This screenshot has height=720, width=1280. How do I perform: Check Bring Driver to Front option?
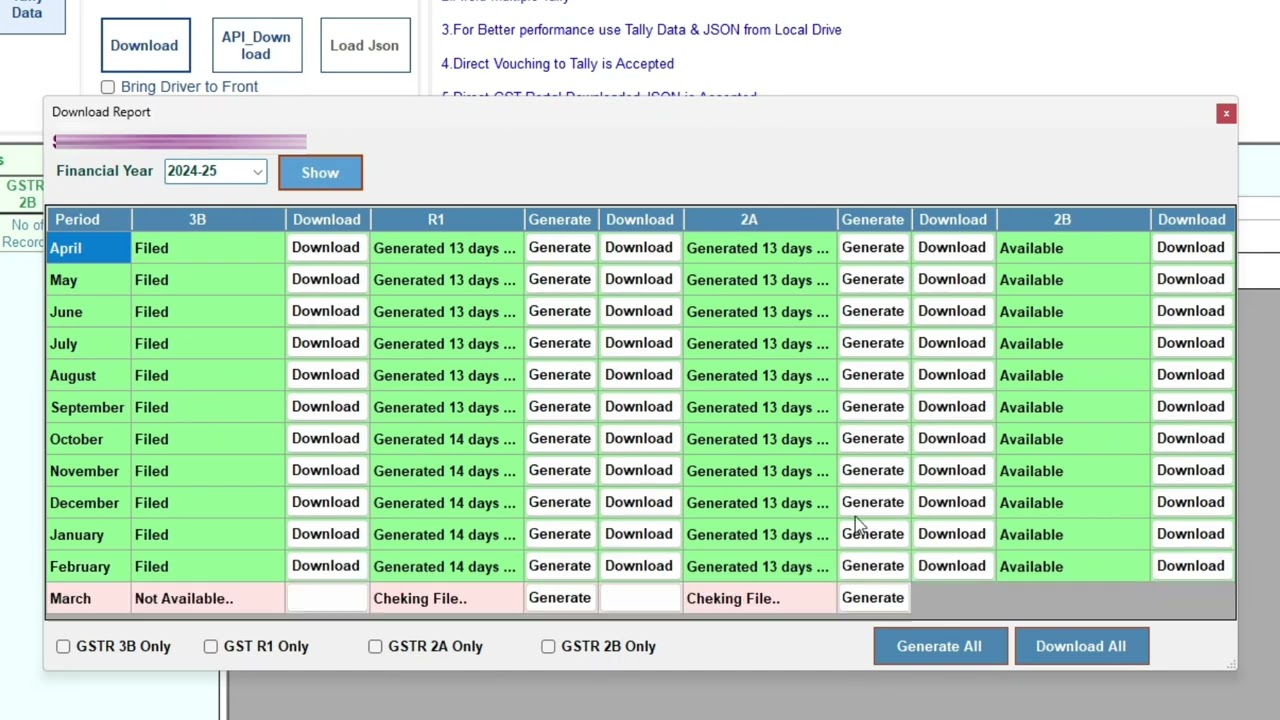(108, 87)
